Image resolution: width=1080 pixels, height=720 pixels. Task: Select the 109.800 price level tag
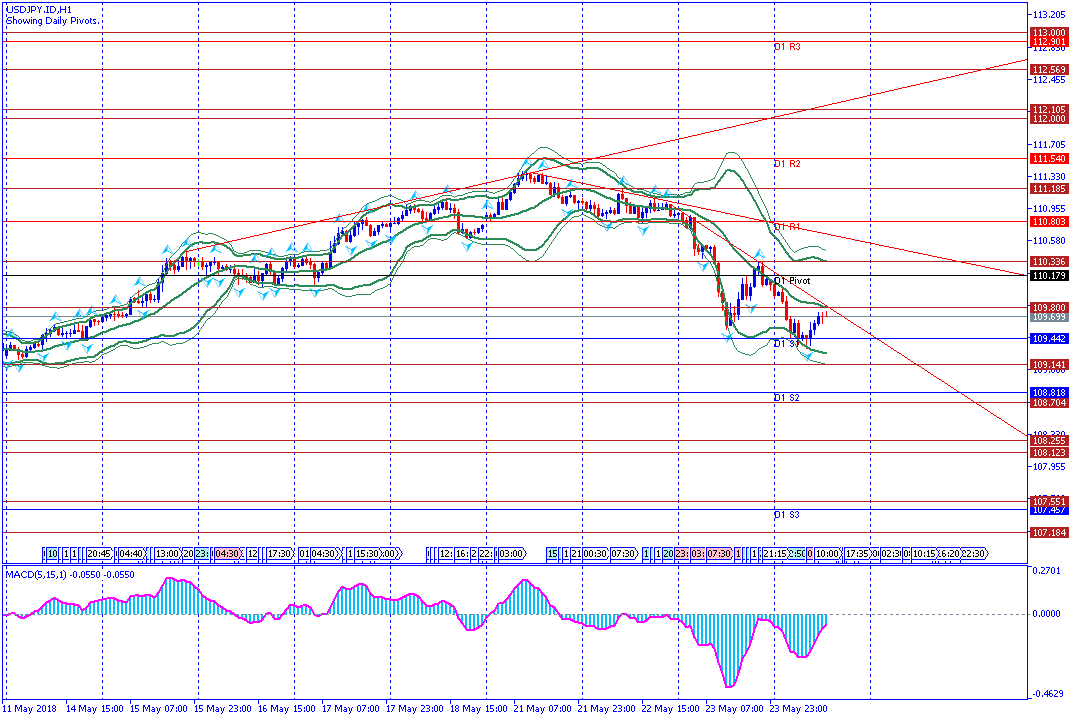click(1049, 307)
